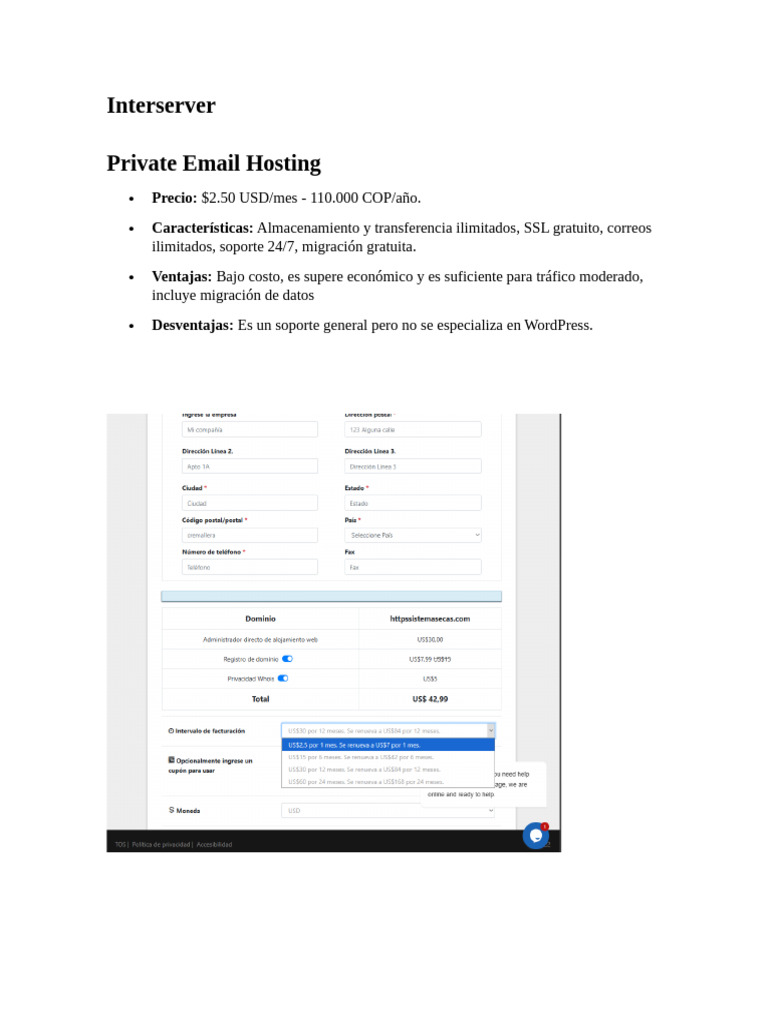Expand the Intervalo de facturación combo box

[388, 731]
